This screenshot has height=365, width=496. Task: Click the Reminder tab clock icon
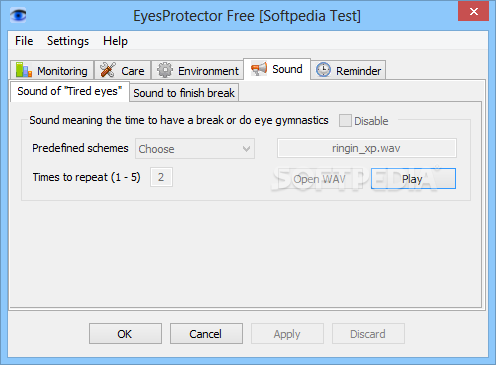click(323, 70)
